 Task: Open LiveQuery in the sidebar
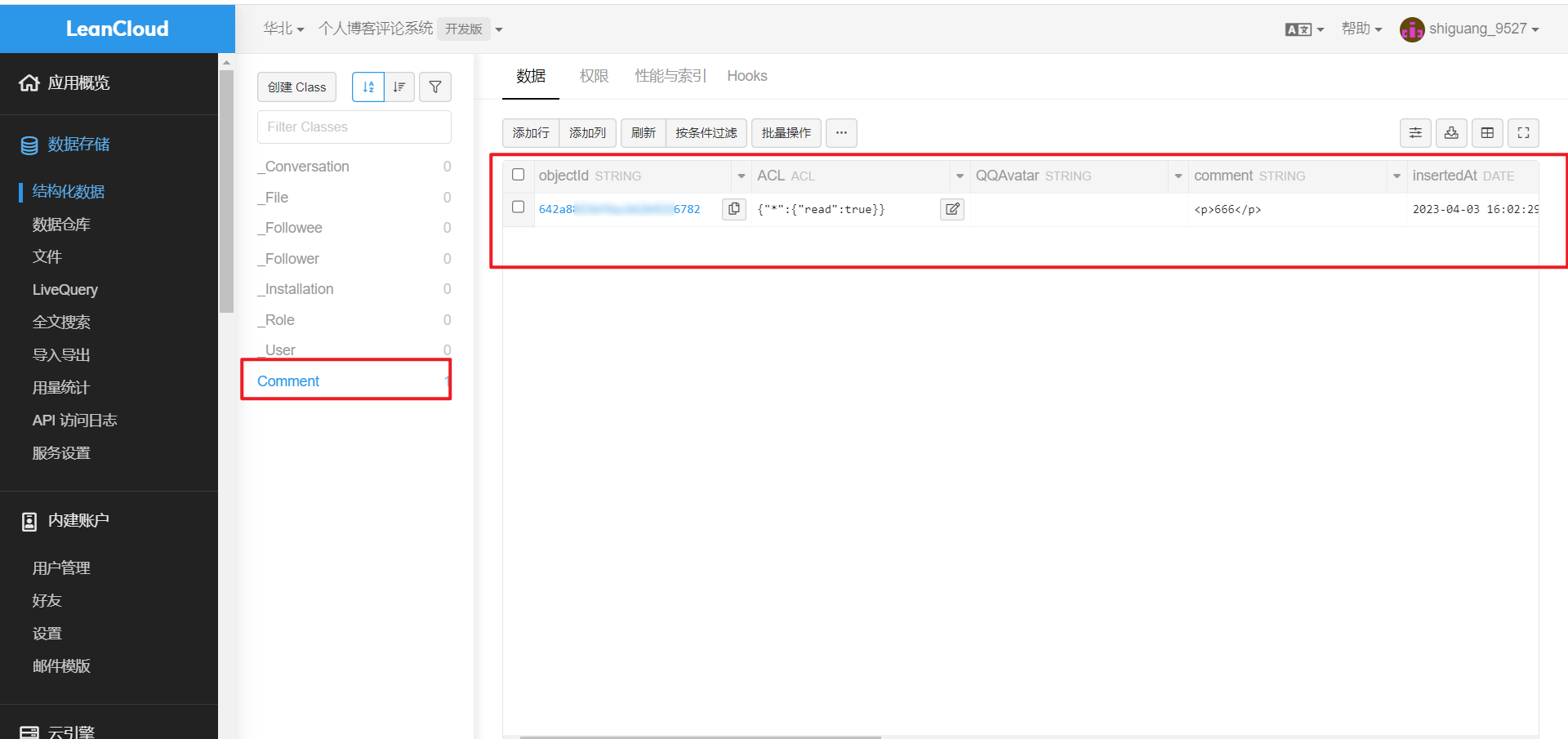(x=65, y=290)
